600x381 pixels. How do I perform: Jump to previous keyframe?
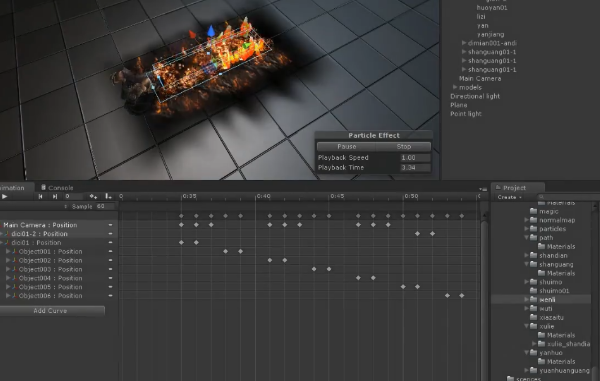click(x=41, y=196)
